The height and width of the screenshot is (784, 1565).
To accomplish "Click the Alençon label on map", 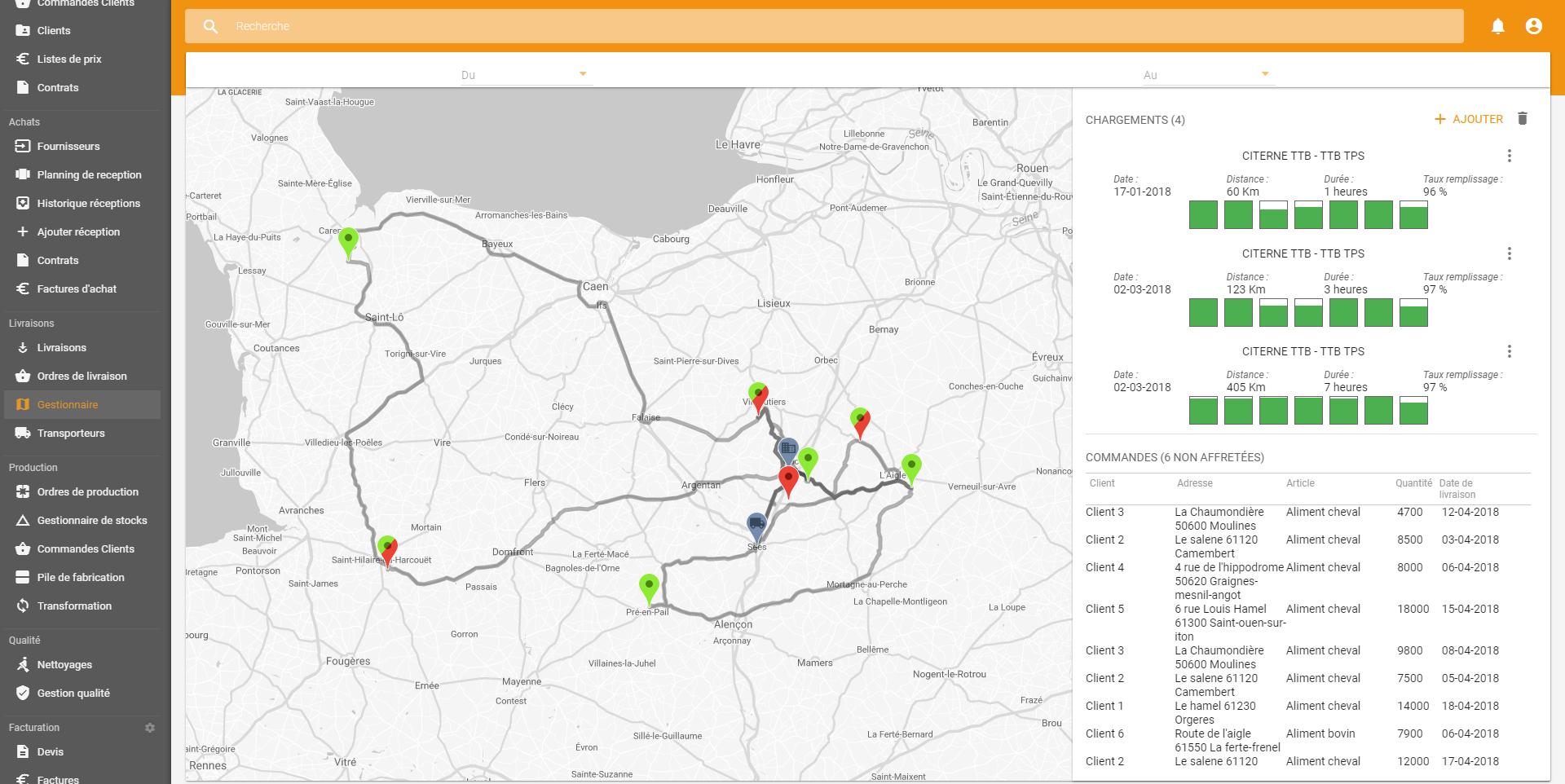I will pos(733,625).
